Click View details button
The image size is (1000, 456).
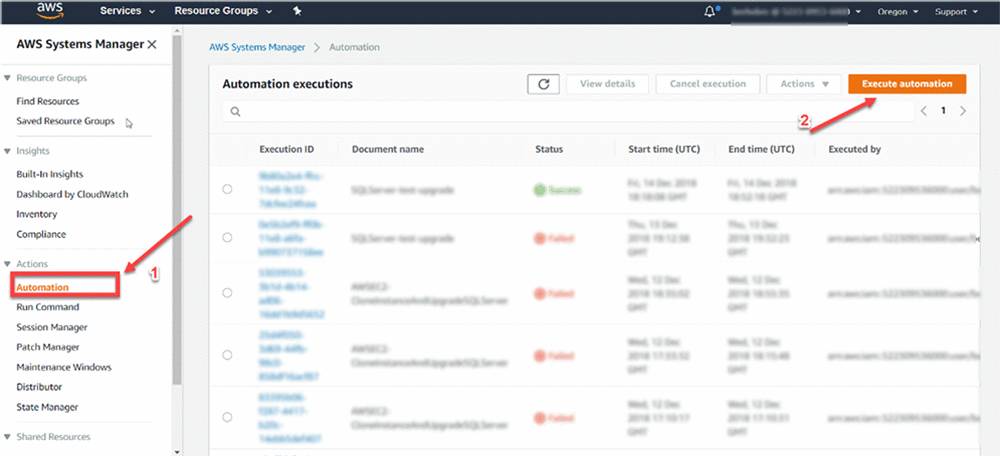tap(607, 84)
